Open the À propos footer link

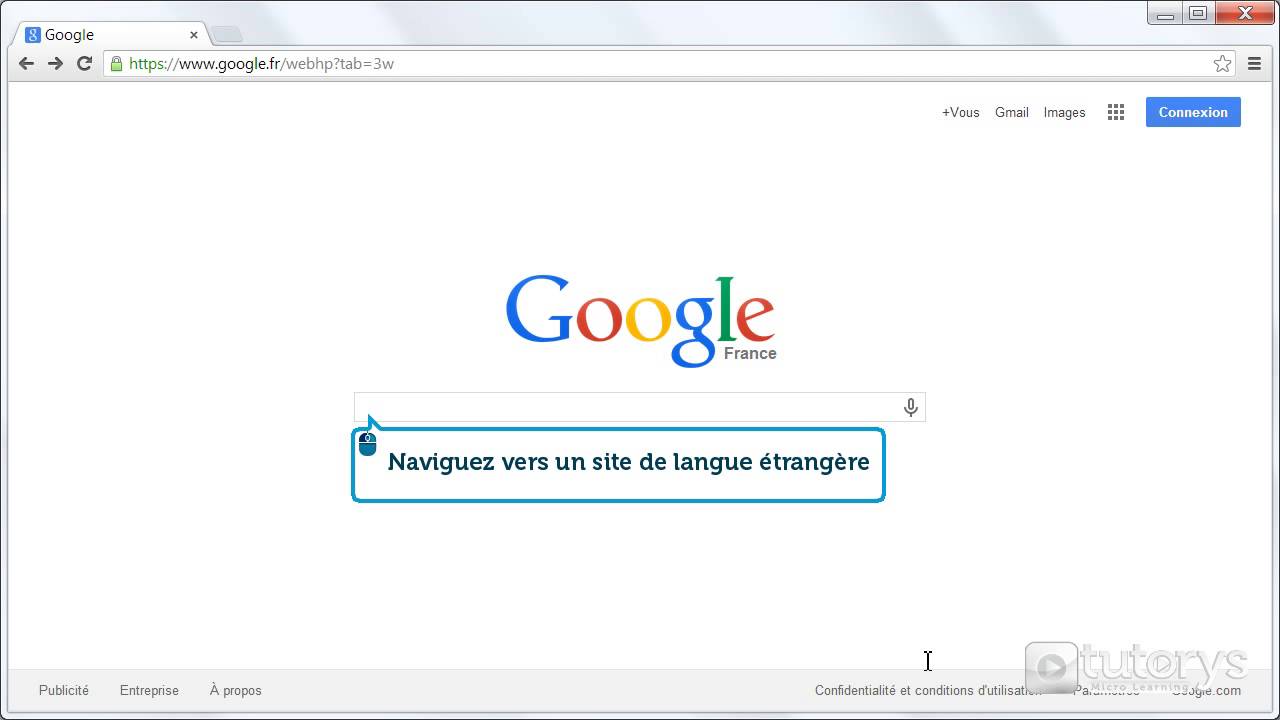[x=236, y=690]
